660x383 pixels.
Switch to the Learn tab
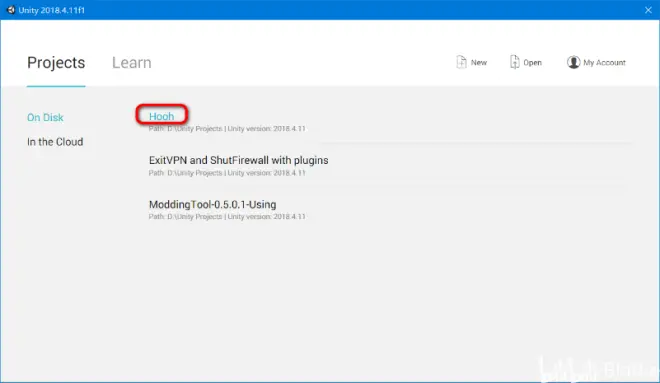(131, 63)
